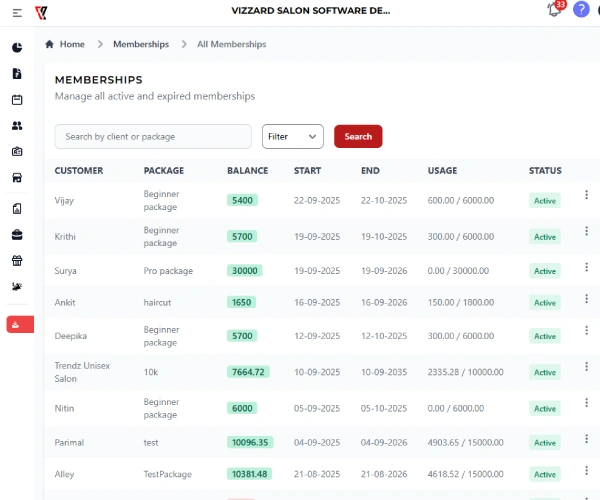The height and width of the screenshot is (500, 600).
Task: Click the gift box icon in sidebar
Action: [x=17, y=261]
